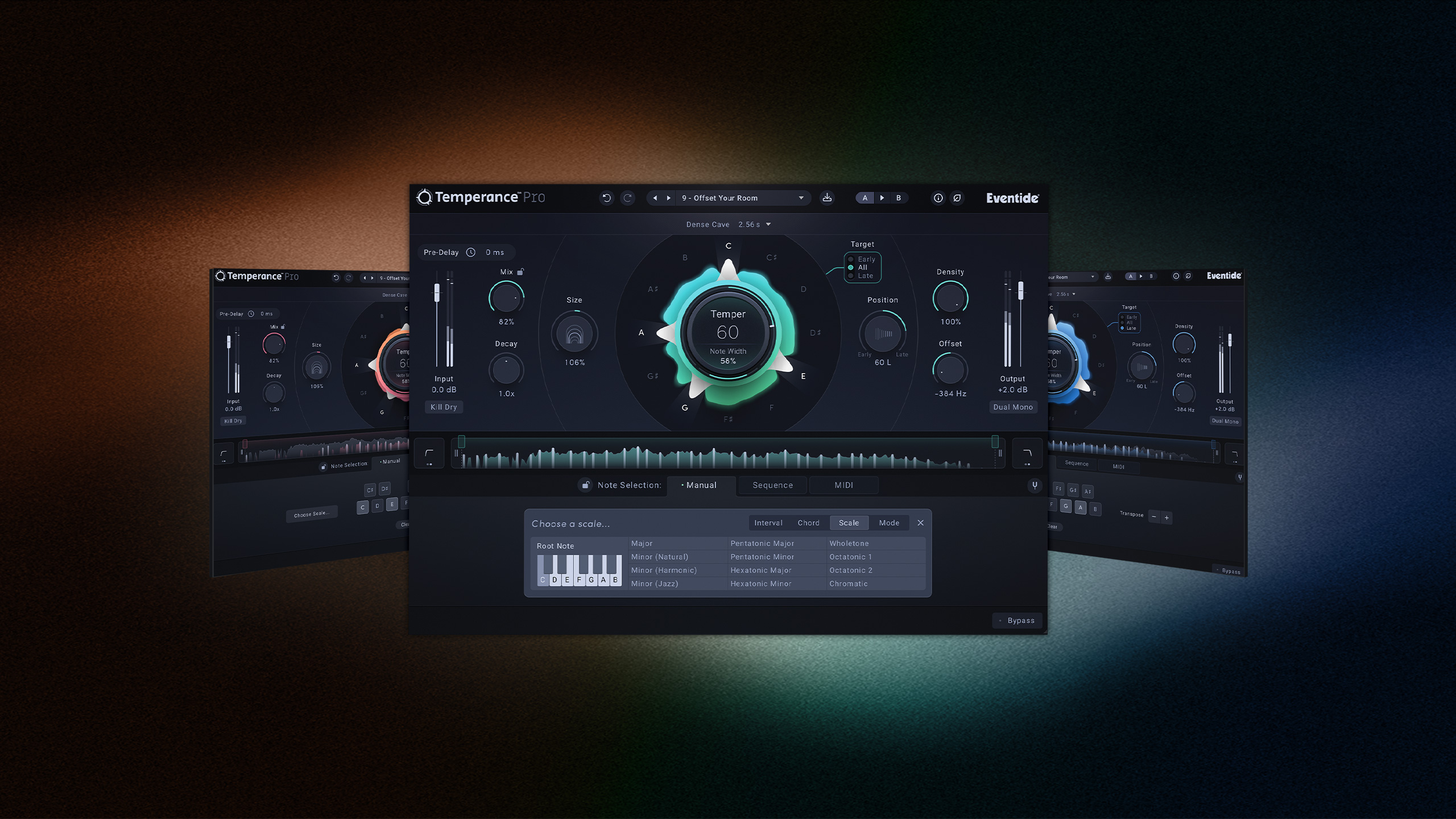This screenshot has height=819, width=1456.
Task: Click the redo icon beside undo
Action: (628, 198)
